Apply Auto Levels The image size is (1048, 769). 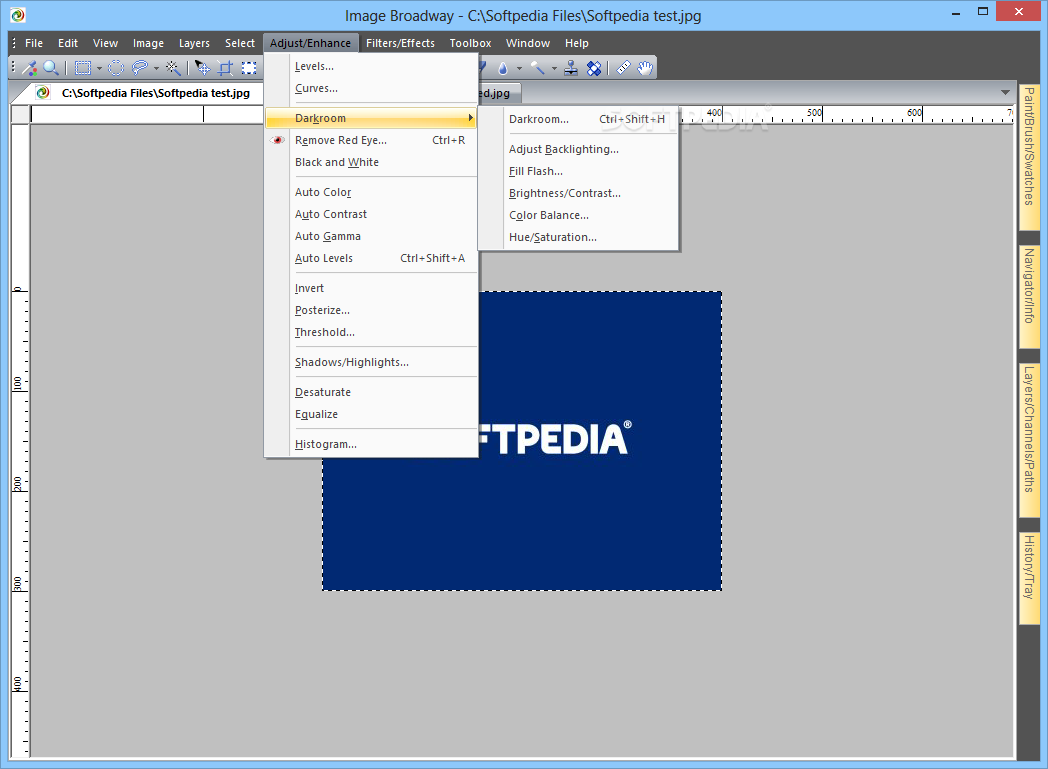(x=371, y=259)
